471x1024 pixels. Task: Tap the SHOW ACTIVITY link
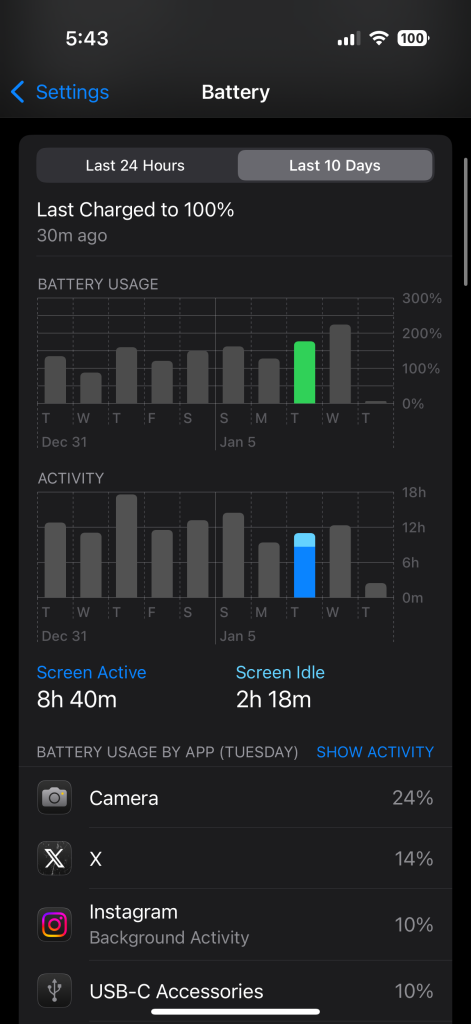375,752
